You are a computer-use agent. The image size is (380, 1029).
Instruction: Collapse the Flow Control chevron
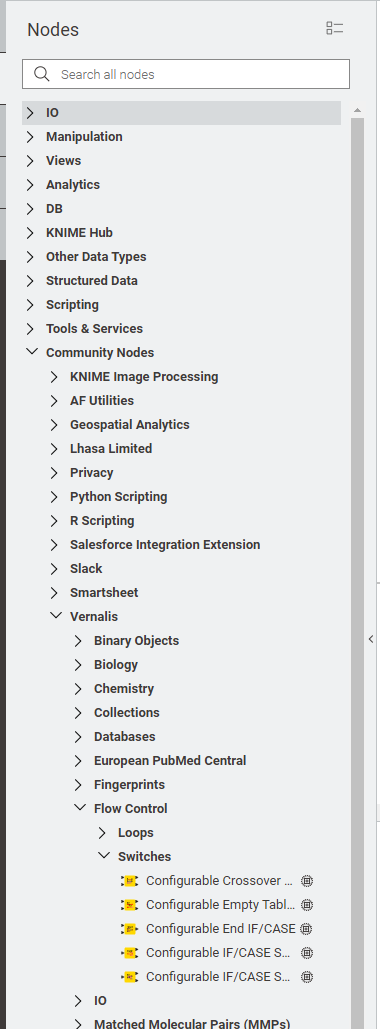[79, 808]
